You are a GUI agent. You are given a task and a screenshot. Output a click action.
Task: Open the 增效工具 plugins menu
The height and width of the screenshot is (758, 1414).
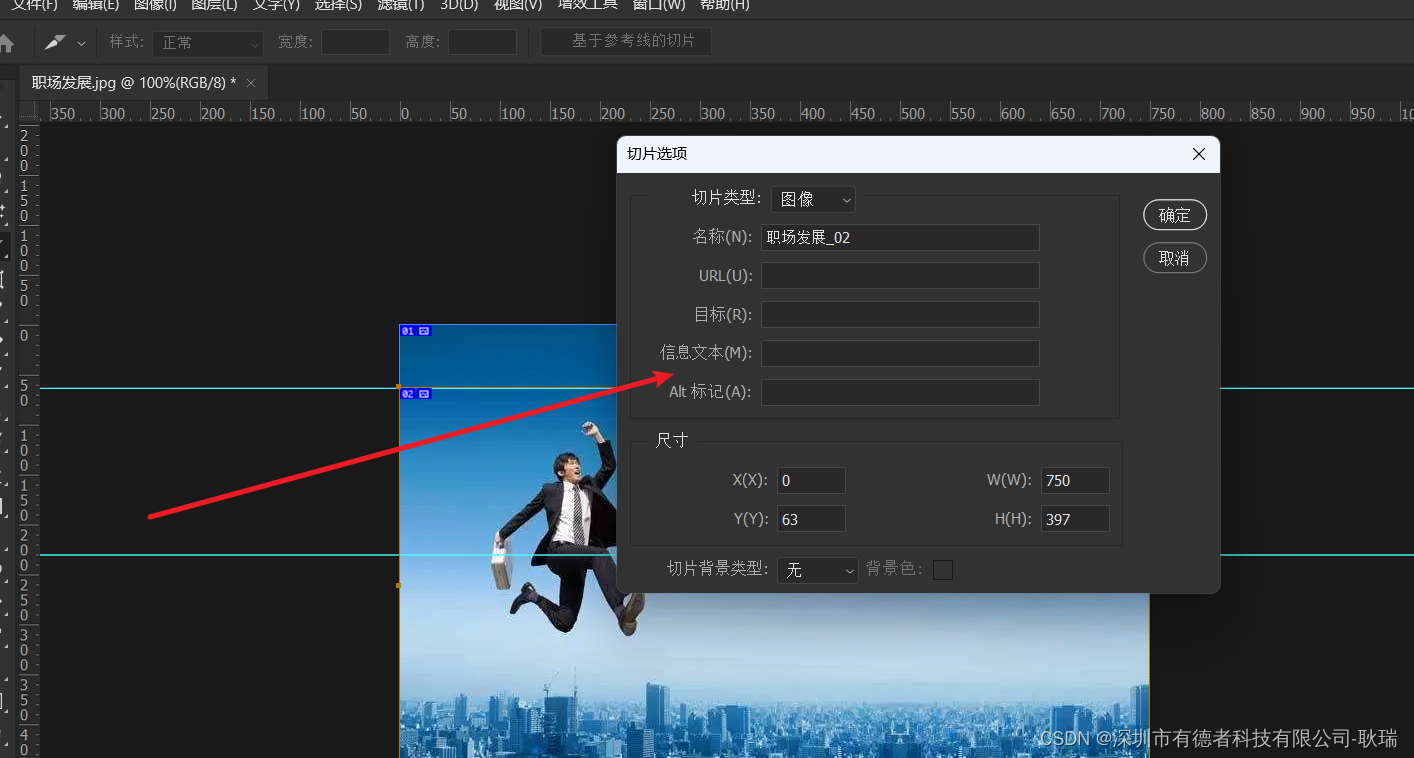pos(588,5)
